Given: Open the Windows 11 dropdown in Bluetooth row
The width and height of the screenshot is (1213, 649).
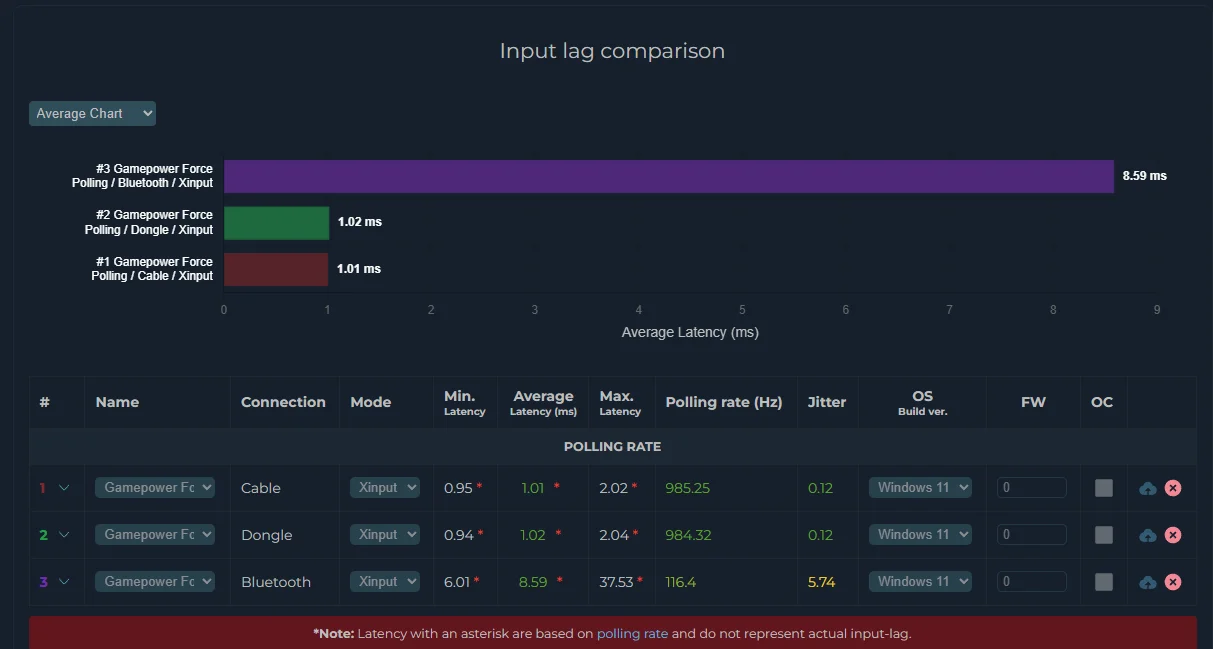Looking at the screenshot, I should pos(920,581).
